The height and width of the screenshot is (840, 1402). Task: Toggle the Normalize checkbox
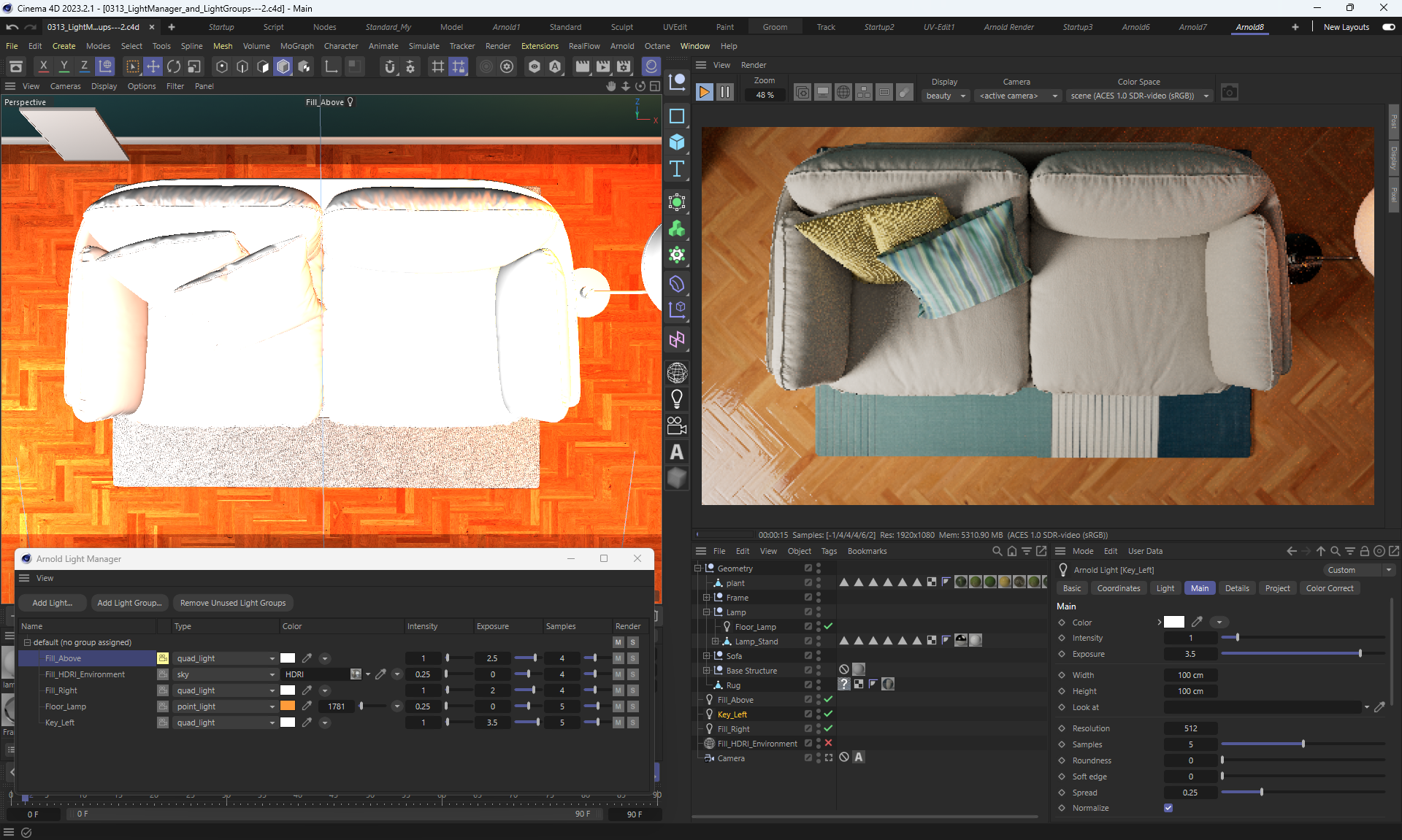pos(1168,808)
